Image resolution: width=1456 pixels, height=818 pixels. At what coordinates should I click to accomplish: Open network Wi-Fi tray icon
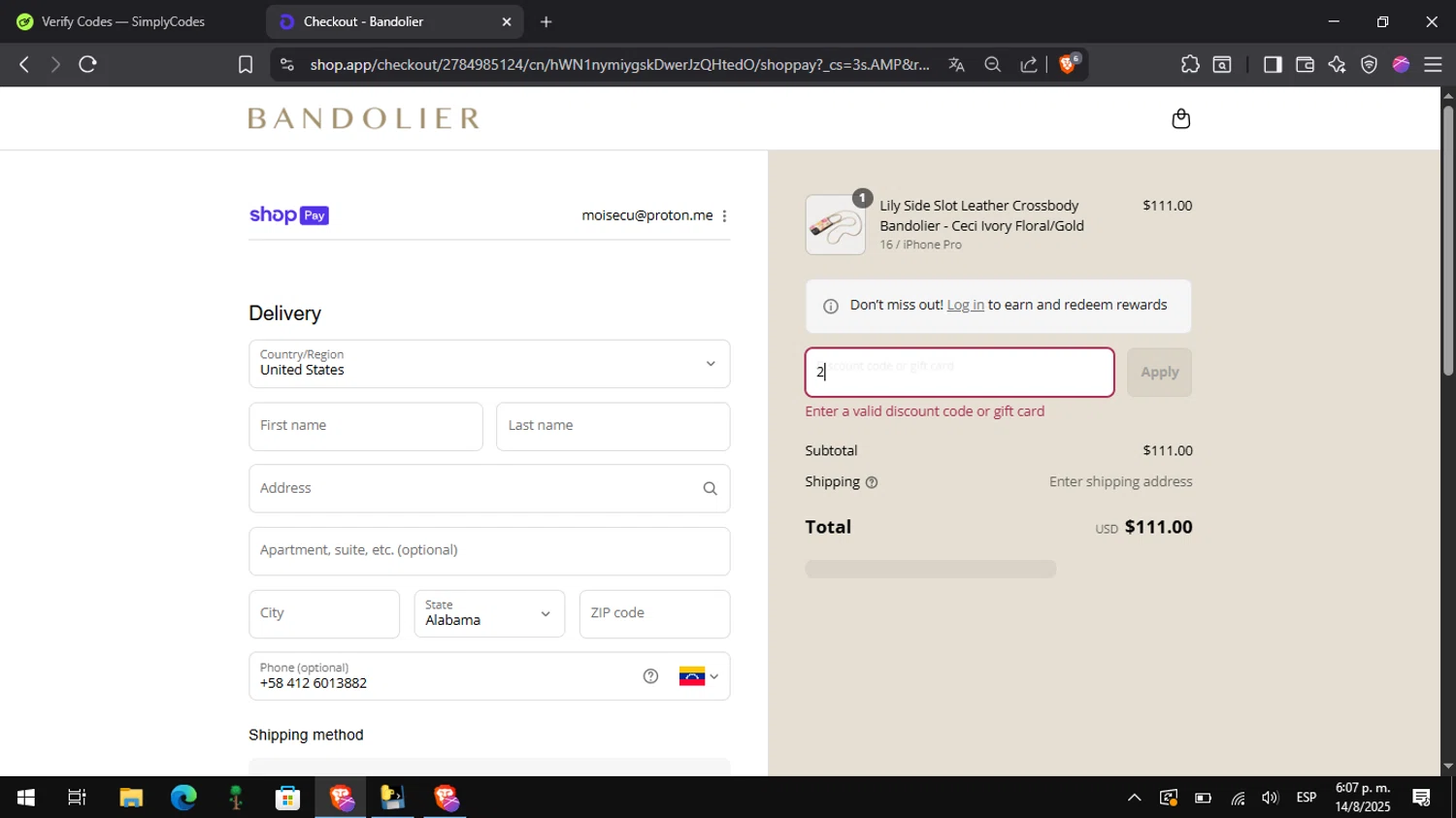[x=1238, y=798]
